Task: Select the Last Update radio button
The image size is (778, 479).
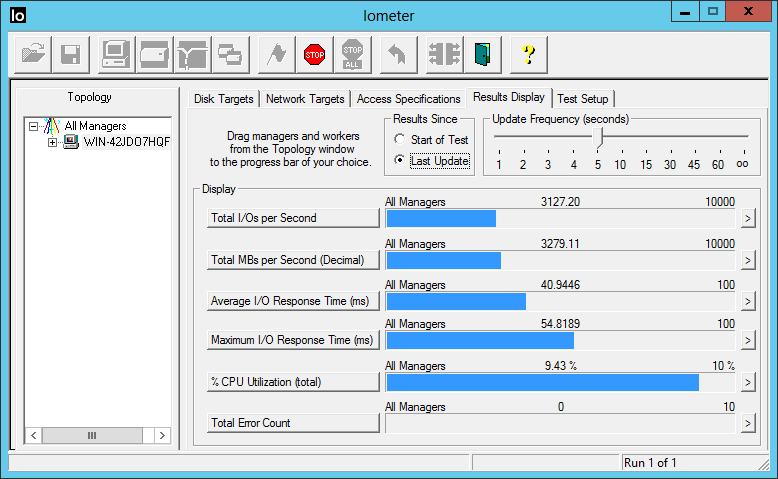Action: [401, 160]
